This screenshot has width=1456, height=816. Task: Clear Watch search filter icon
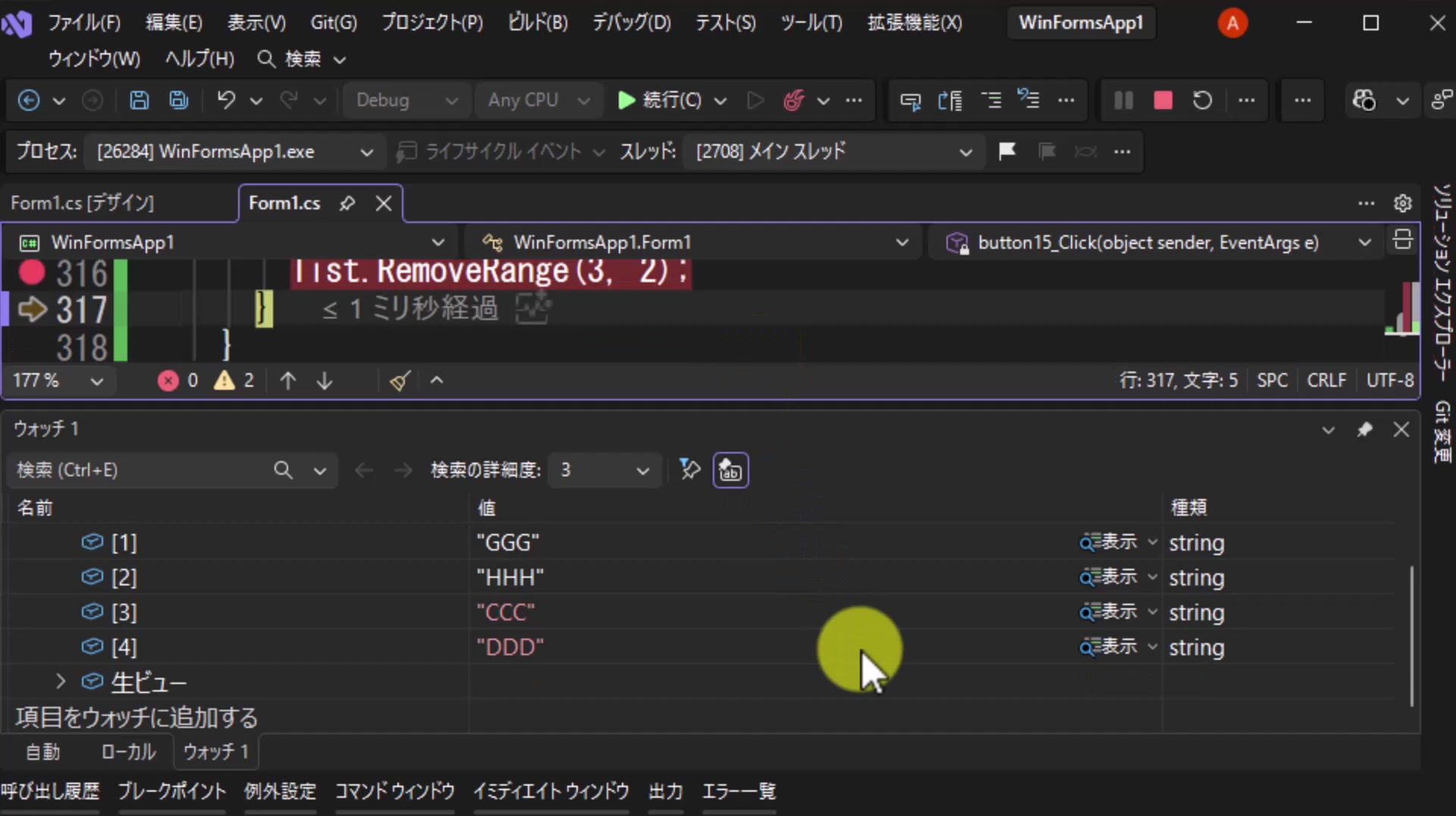click(x=689, y=470)
